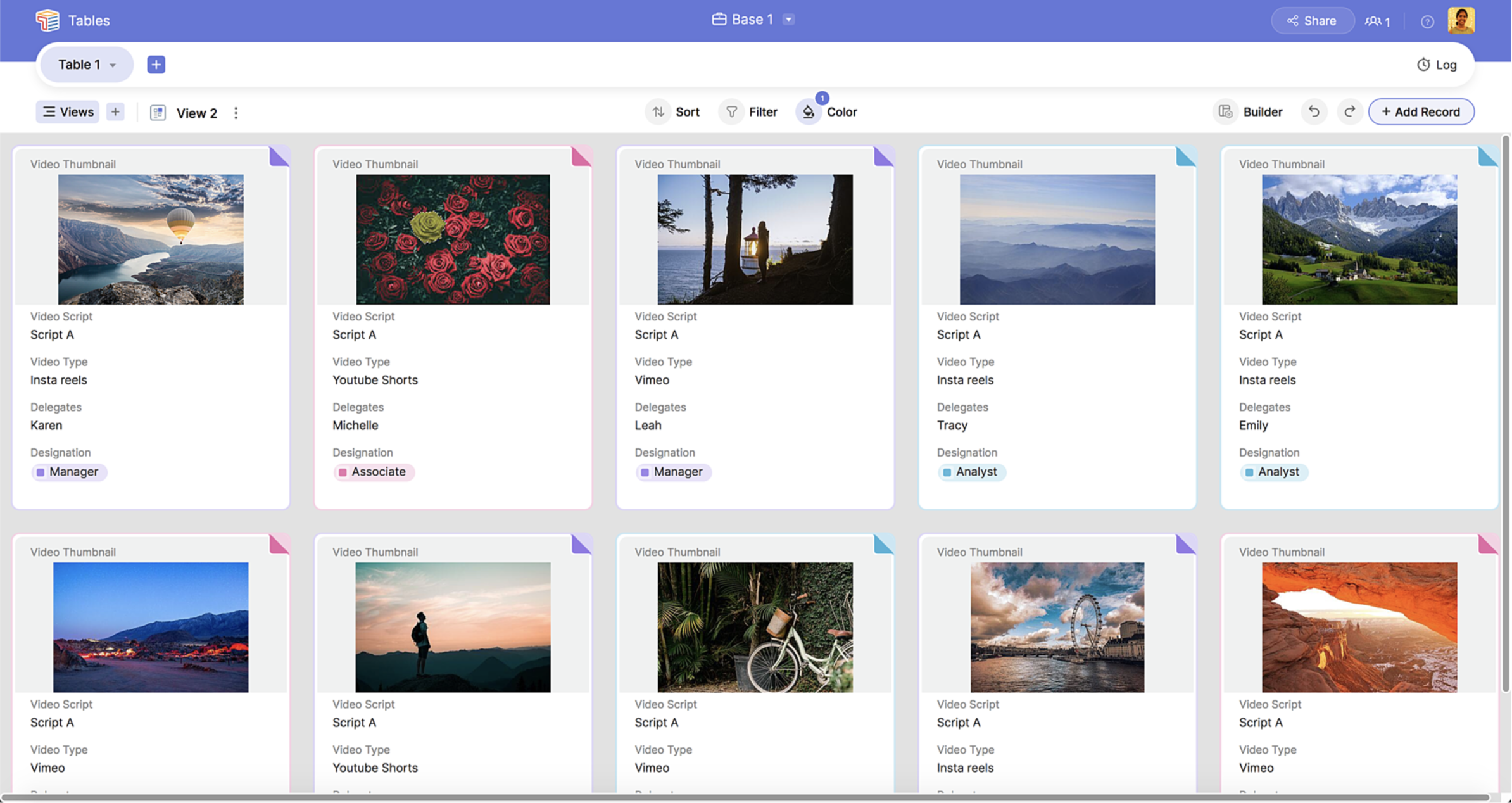Open the Color options menu

pyautogui.click(x=827, y=112)
